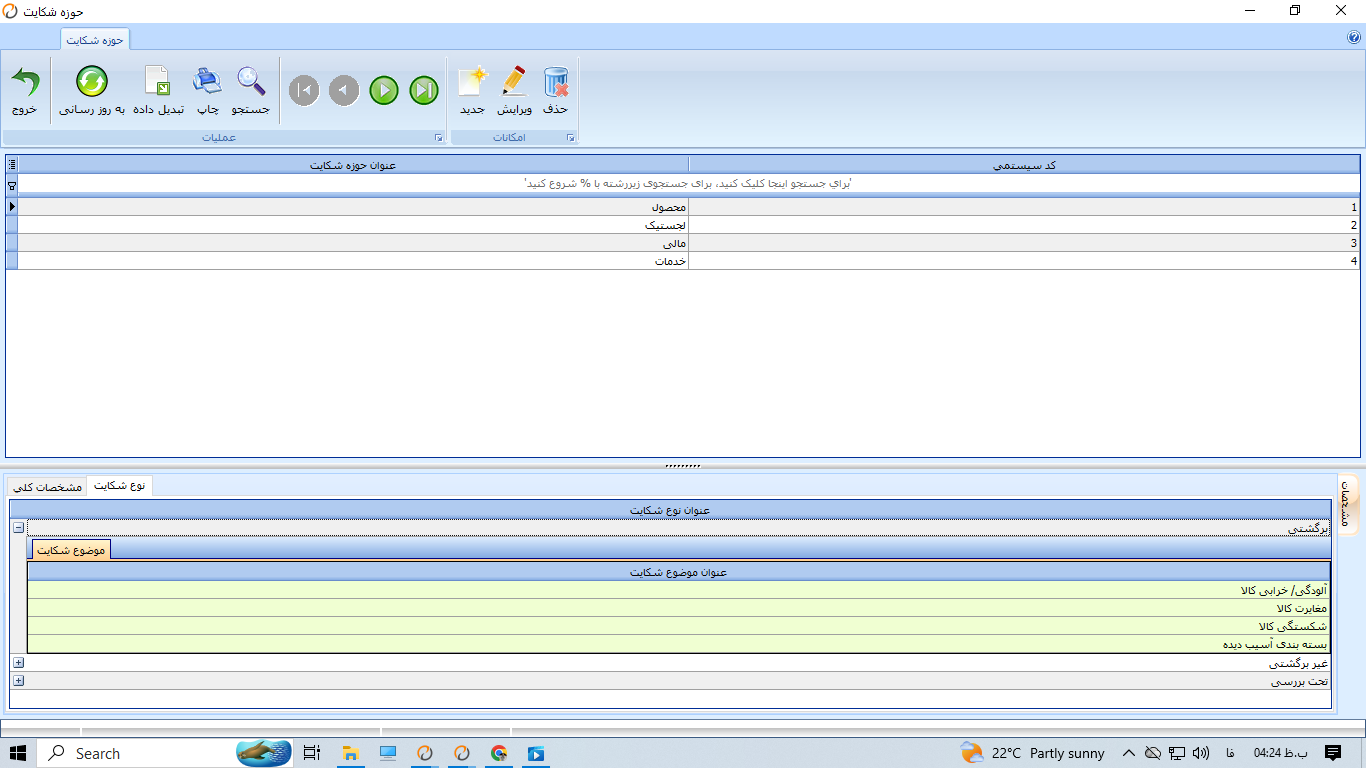Go to the first record navigation button
Image resolution: width=1366 pixels, height=768 pixels.
click(x=304, y=91)
